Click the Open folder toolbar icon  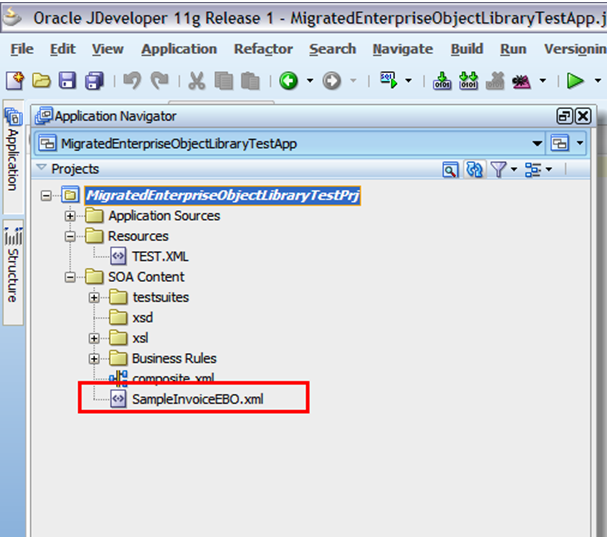(x=41, y=81)
